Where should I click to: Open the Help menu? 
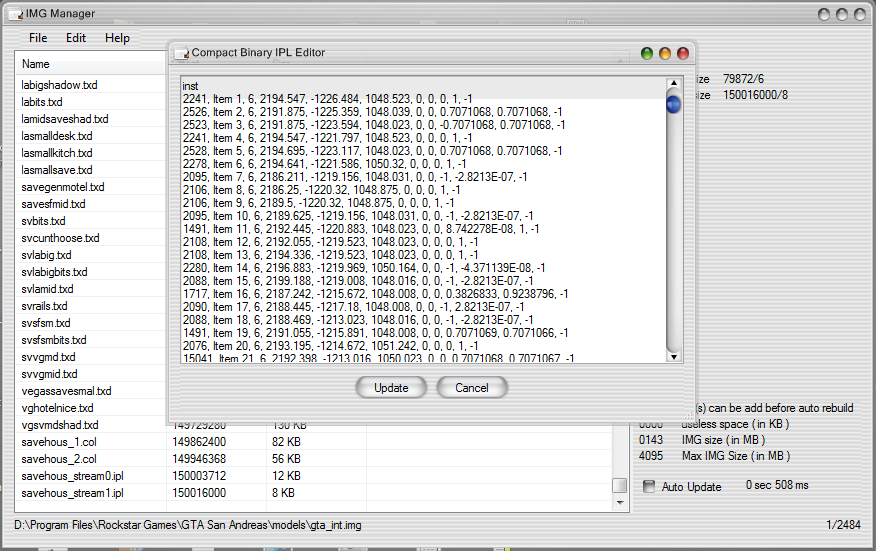[x=117, y=38]
